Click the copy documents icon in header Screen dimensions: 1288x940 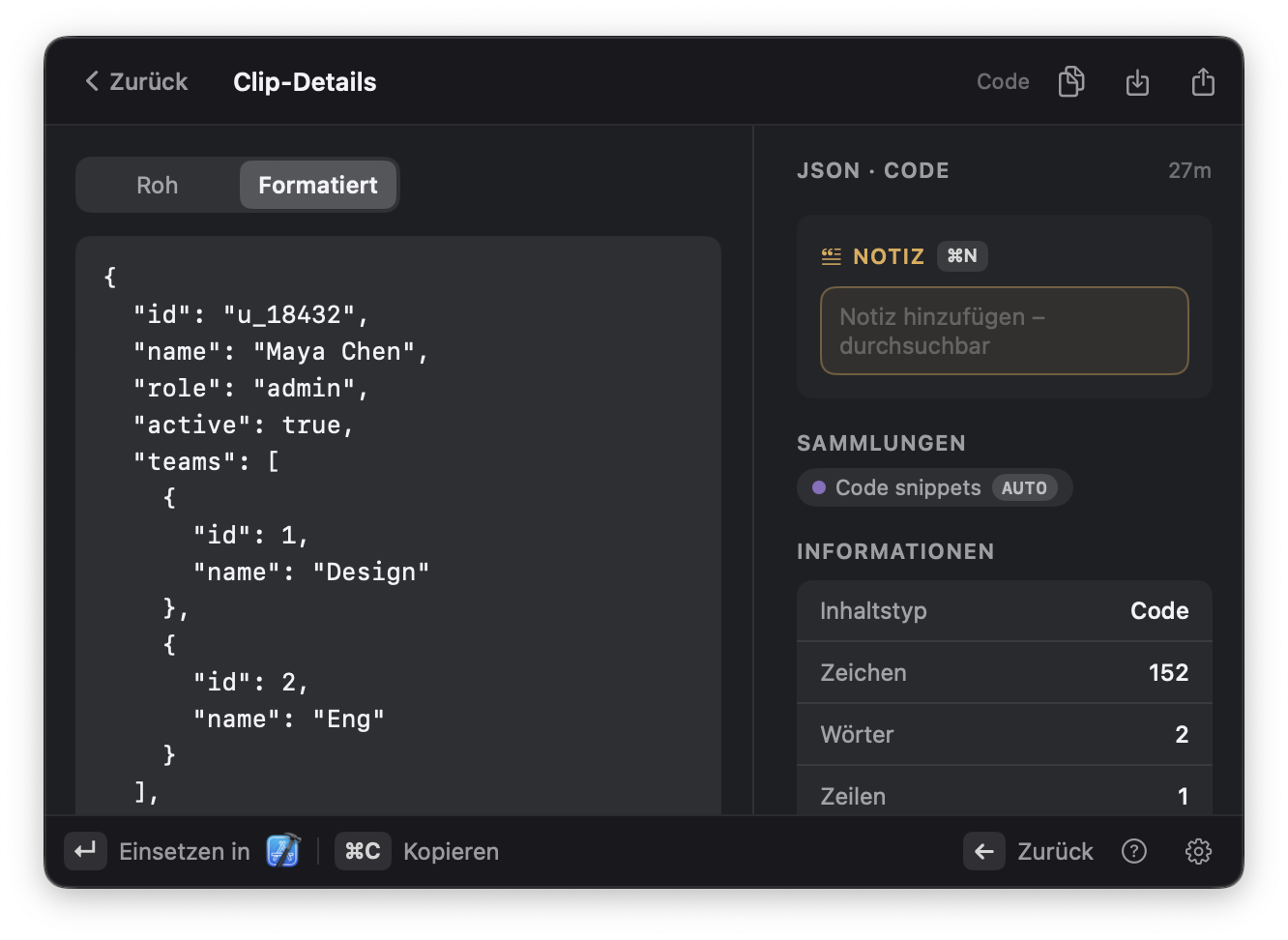pyautogui.click(x=1071, y=81)
